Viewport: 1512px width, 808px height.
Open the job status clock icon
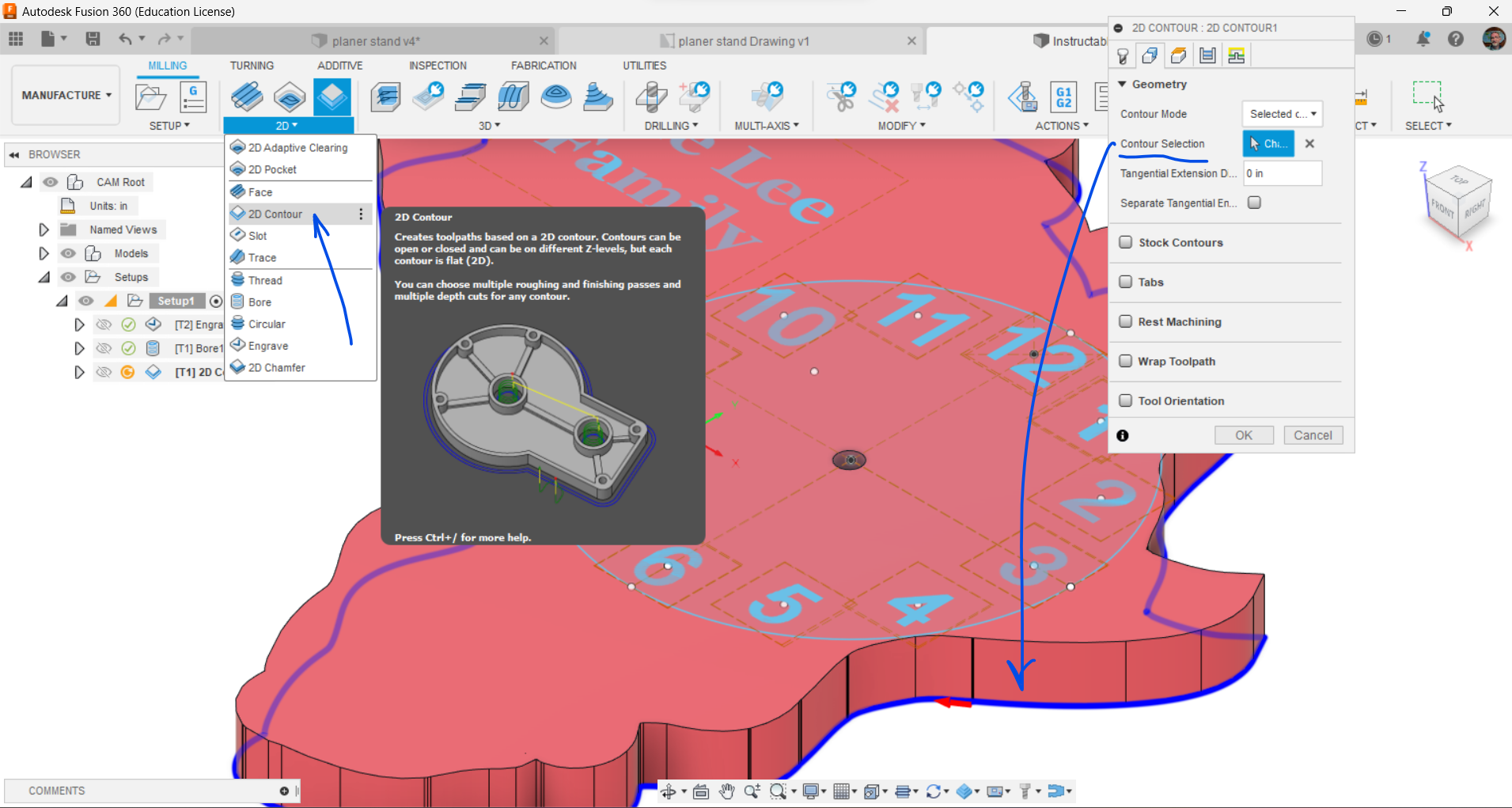coord(1375,39)
